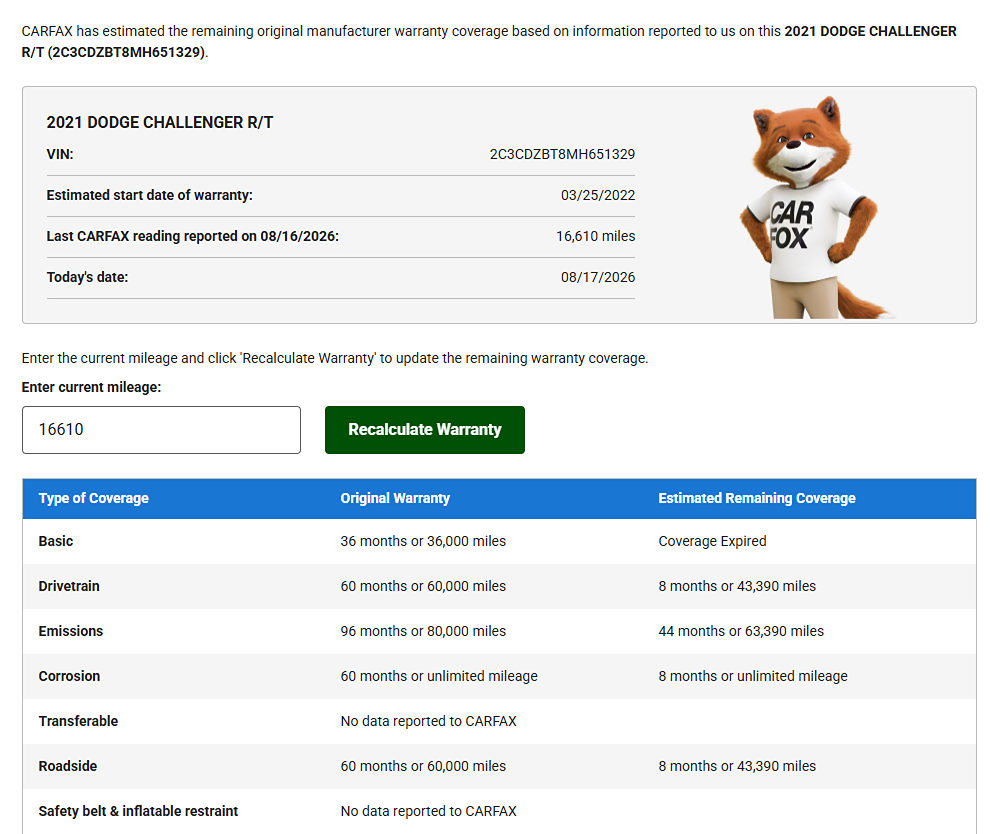Click Corrosion's 8 months or unlimited mileage

tap(753, 676)
